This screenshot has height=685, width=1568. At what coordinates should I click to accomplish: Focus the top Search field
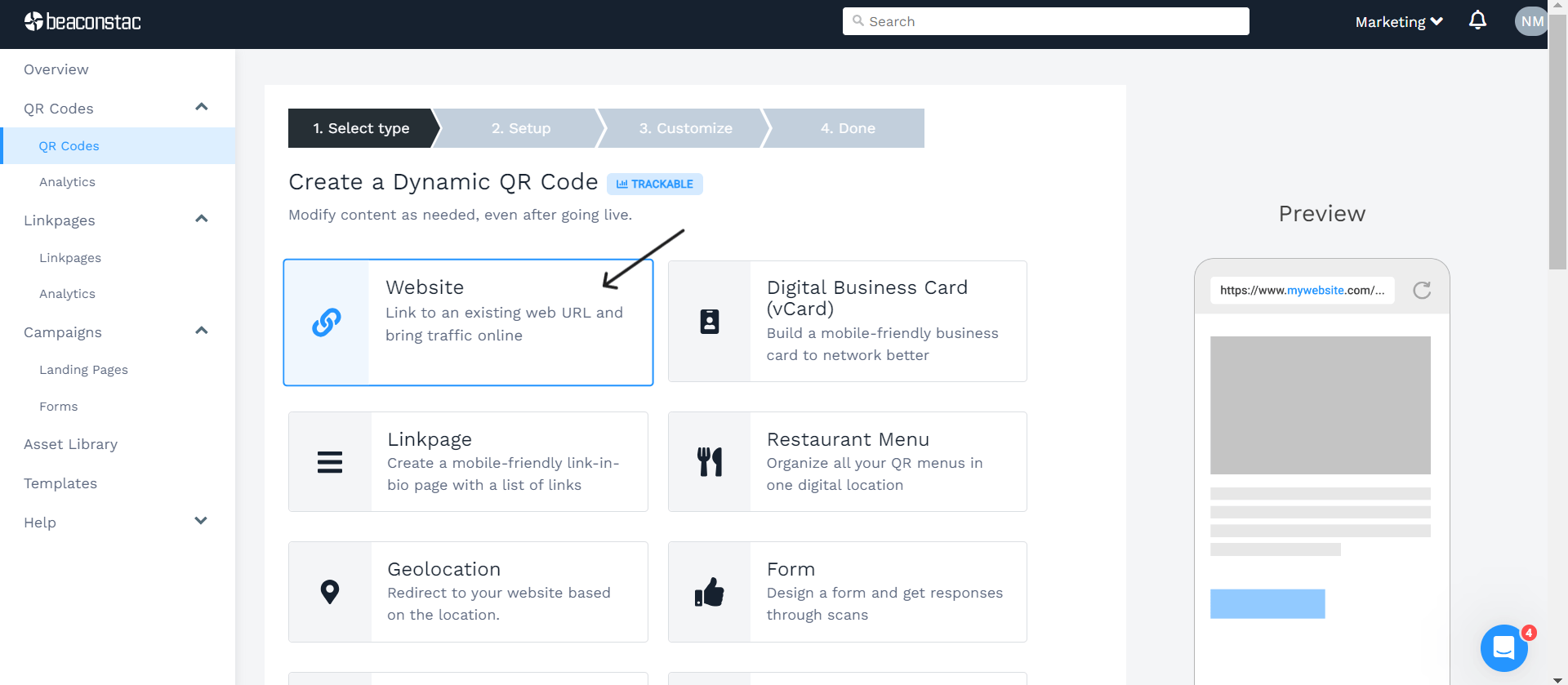click(x=1045, y=21)
